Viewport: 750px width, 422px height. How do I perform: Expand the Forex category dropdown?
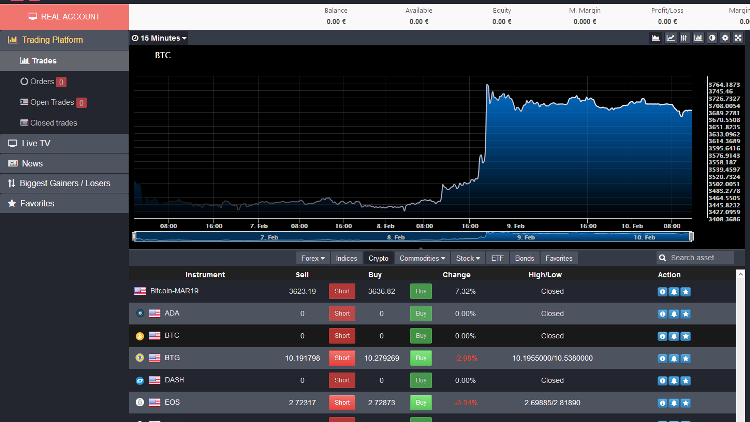[x=313, y=258]
